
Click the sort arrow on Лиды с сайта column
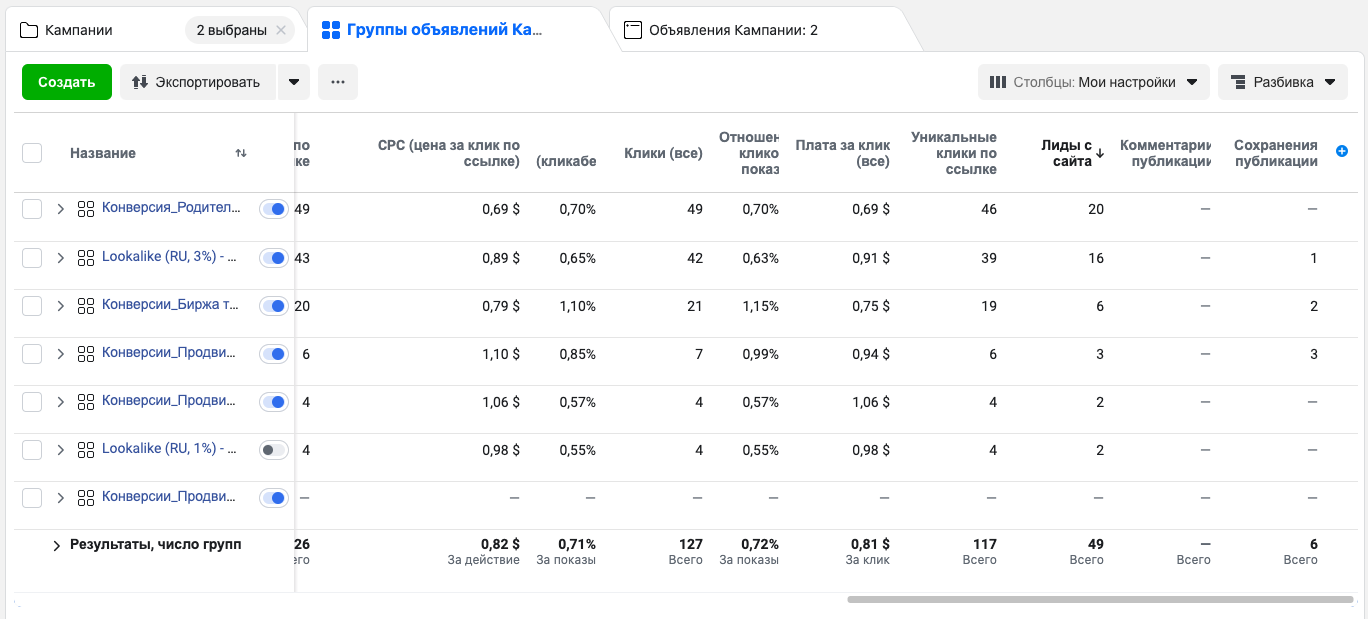1100,153
